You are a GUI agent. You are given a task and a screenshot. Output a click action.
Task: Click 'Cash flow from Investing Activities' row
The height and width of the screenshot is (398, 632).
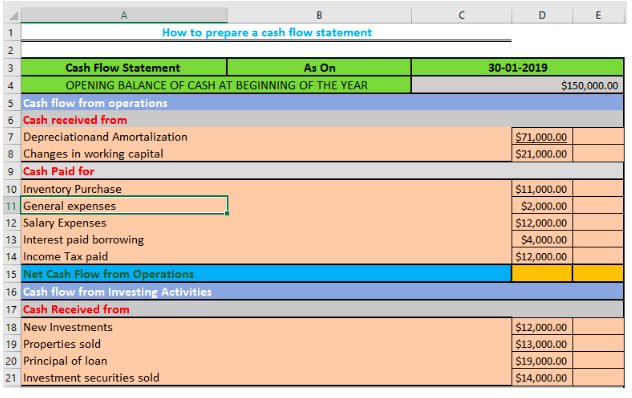pyautogui.click(x=322, y=292)
